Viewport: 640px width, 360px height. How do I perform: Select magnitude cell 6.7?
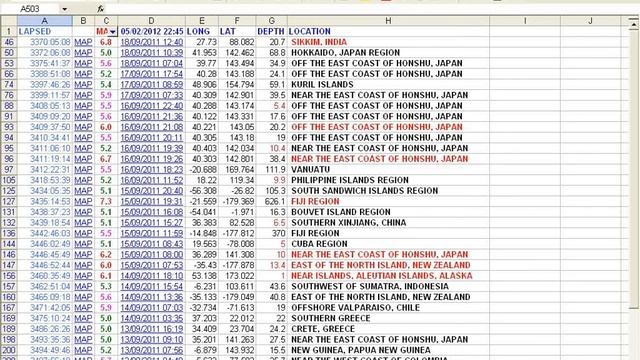[x=106, y=159]
